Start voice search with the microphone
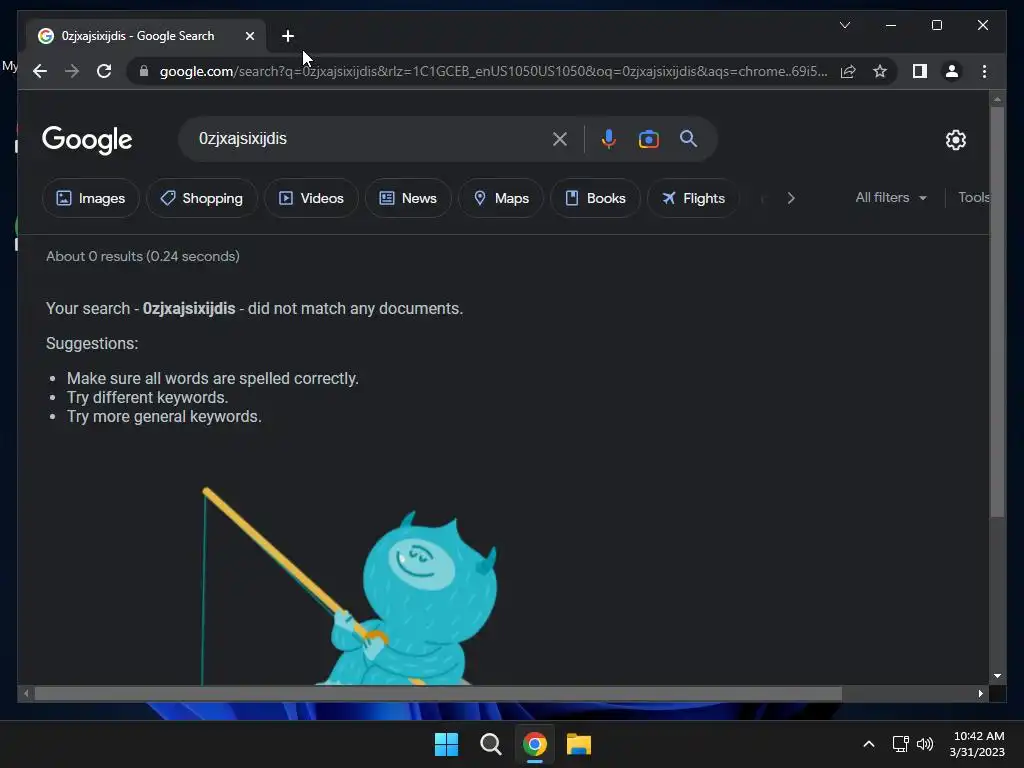Viewport: 1024px width, 768px height. (608, 139)
